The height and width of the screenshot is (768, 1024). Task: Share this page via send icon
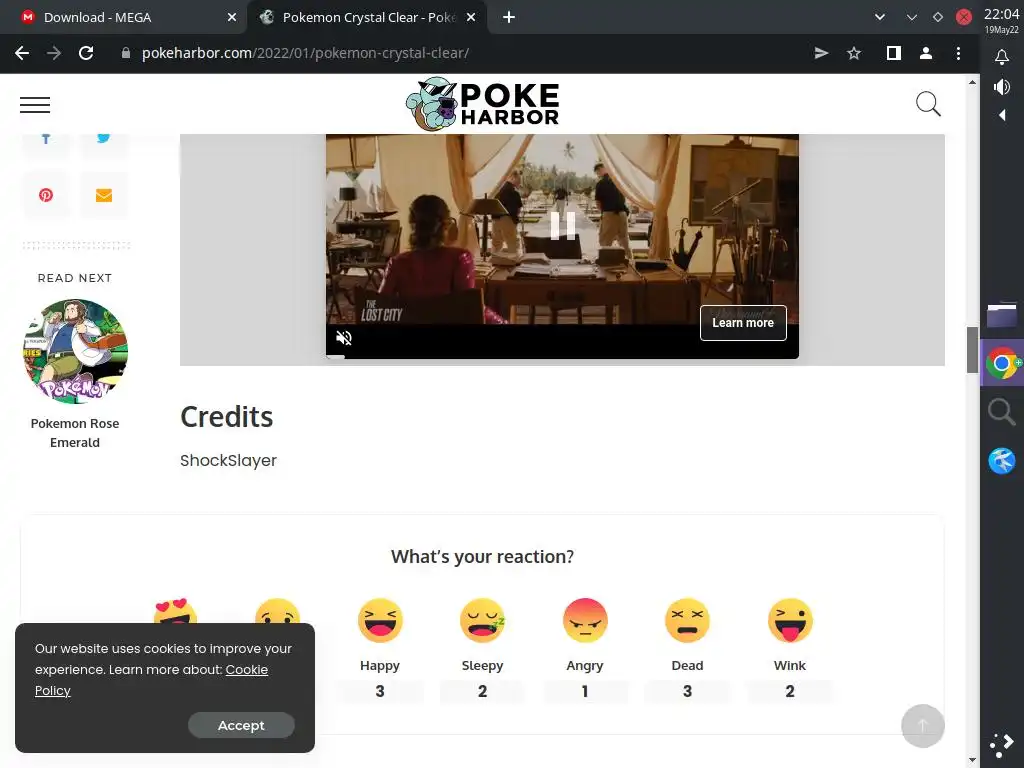(x=822, y=53)
